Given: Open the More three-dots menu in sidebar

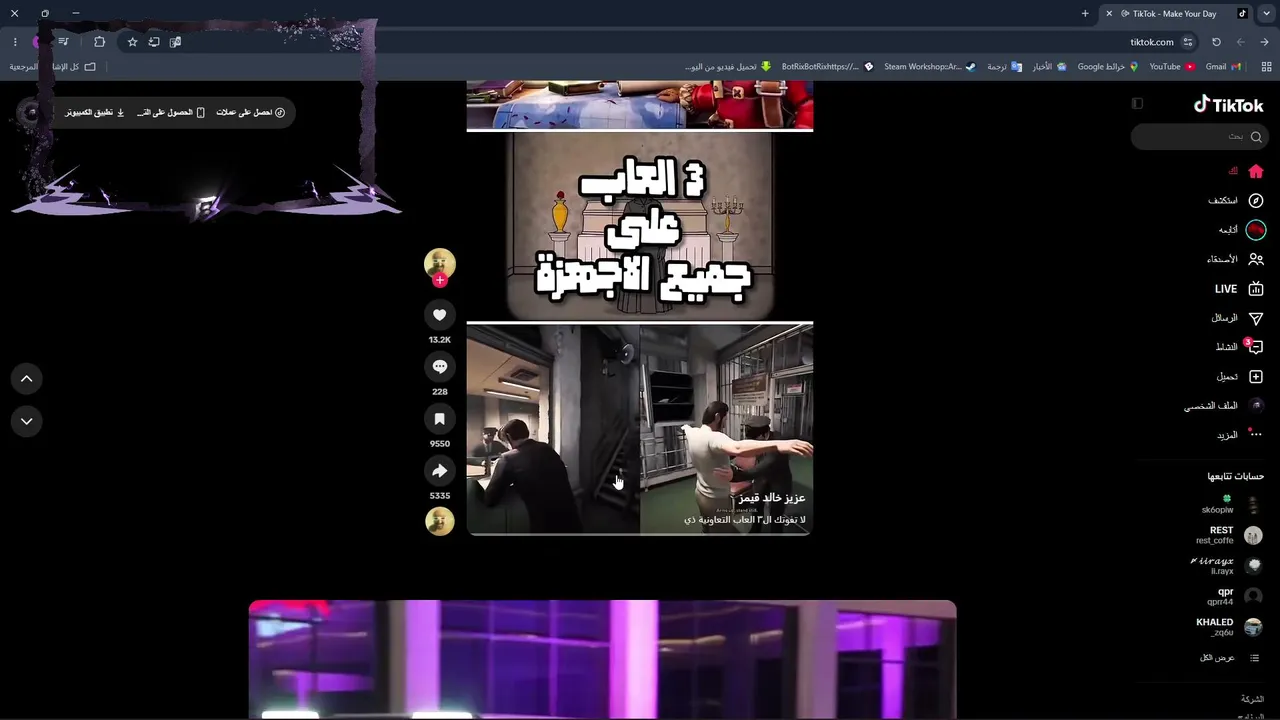Looking at the screenshot, I should [1256, 435].
